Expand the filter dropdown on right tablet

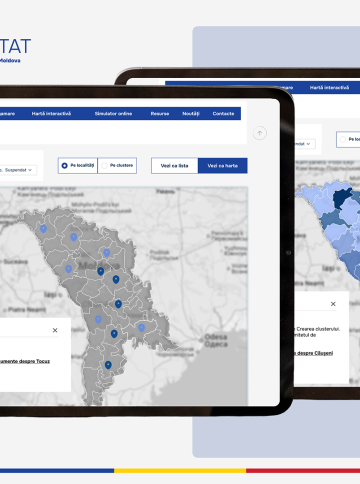pyautogui.click(x=305, y=144)
